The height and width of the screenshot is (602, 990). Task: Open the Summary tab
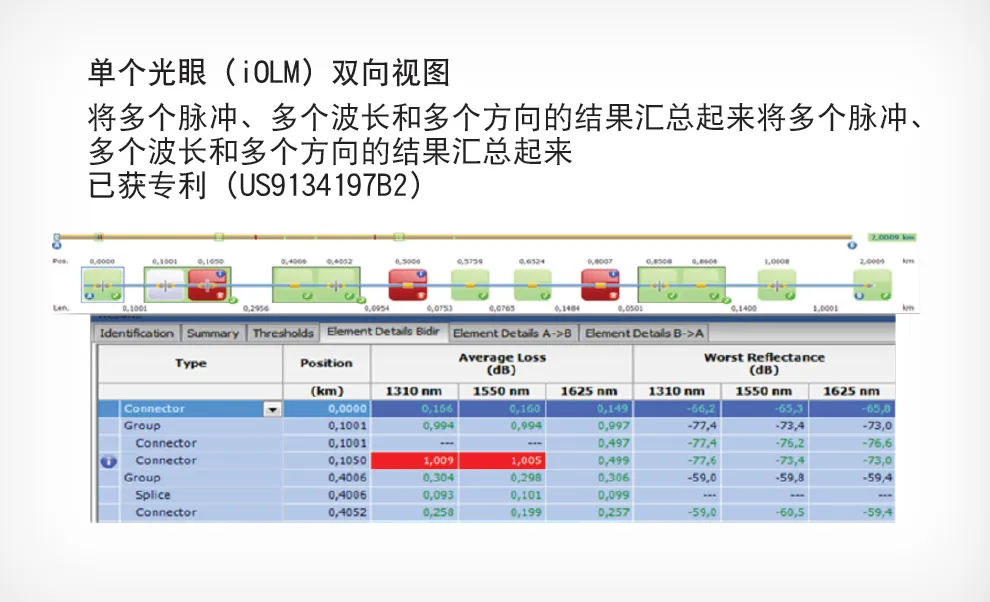(213, 333)
